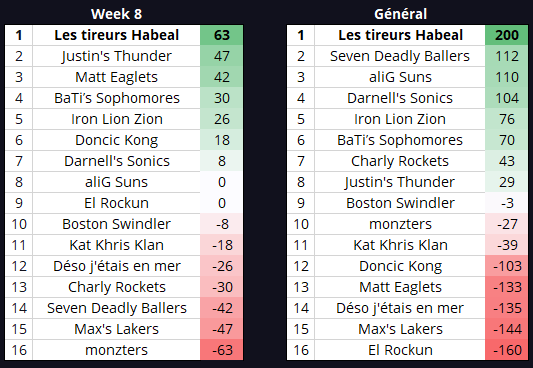533x368 pixels.
Task: Click Déso j'étais en mer in Week 8
Action: pos(117,266)
